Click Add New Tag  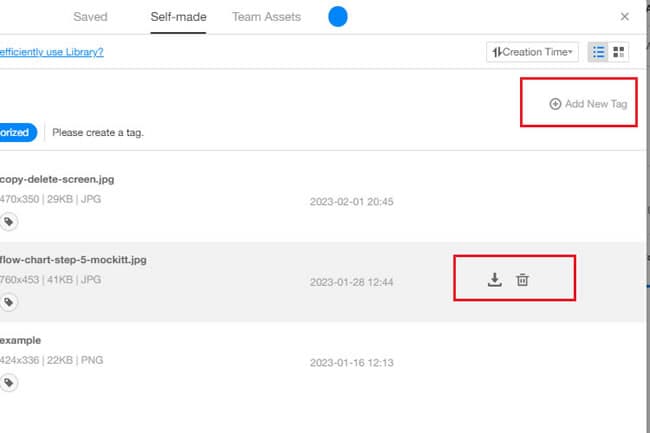click(588, 104)
